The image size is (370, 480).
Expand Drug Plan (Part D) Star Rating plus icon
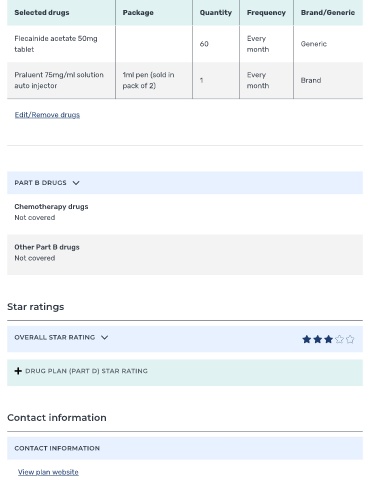click(18, 371)
